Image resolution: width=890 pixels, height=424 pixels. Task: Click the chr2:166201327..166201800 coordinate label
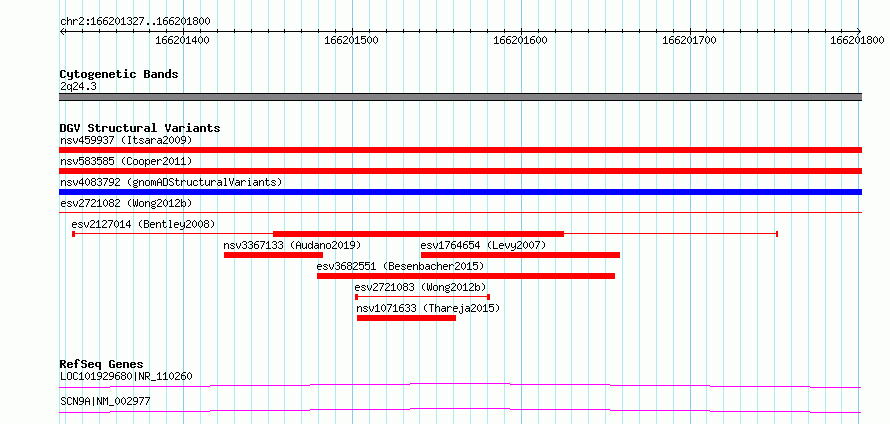click(135, 22)
